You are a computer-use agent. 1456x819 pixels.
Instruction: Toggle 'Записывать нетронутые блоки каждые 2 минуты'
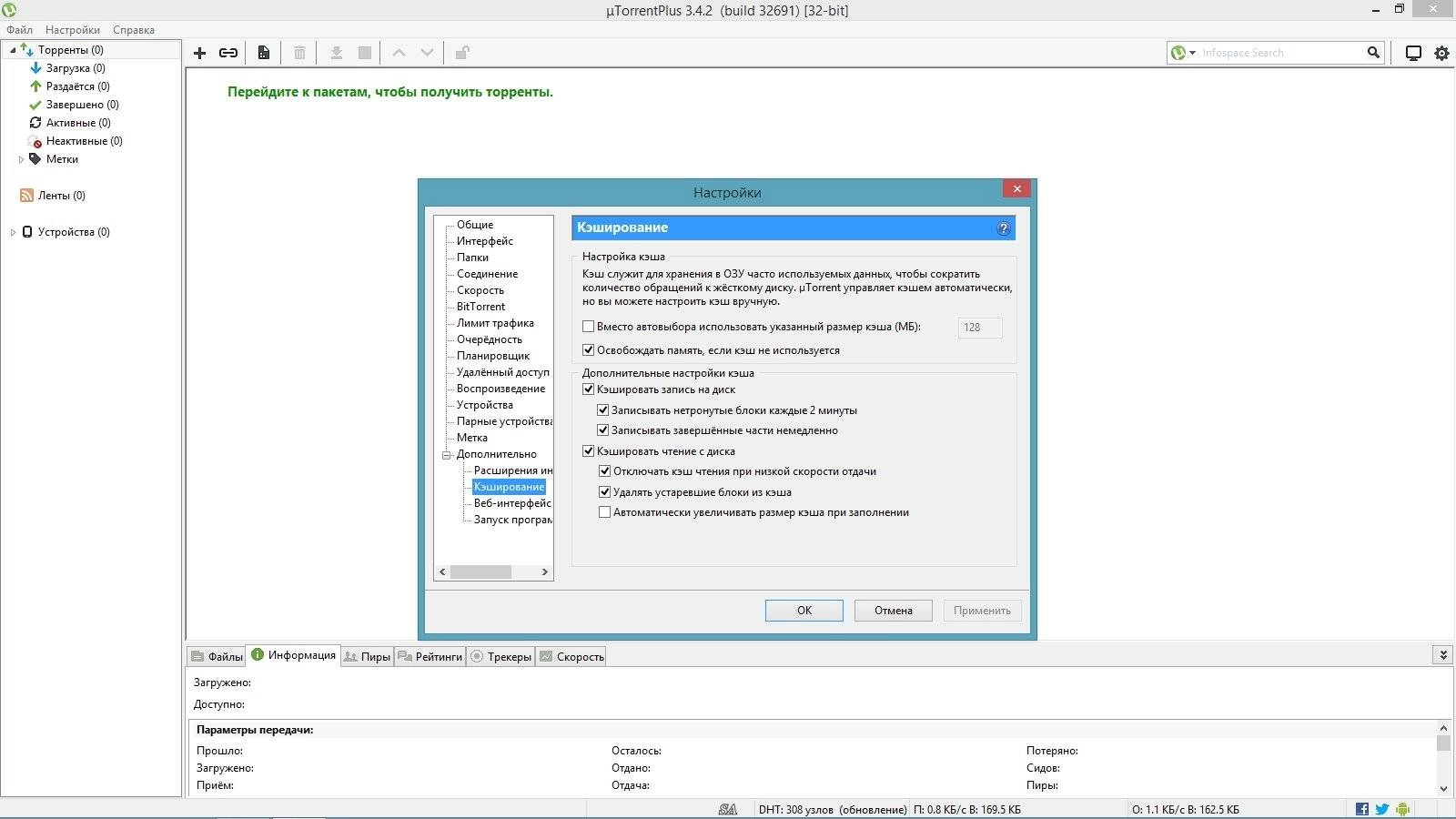tap(602, 410)
